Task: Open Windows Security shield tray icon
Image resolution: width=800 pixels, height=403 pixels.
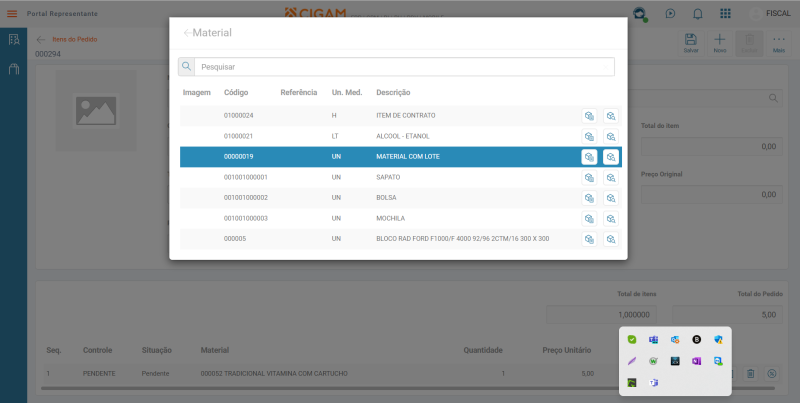Action: click(718, 339)
